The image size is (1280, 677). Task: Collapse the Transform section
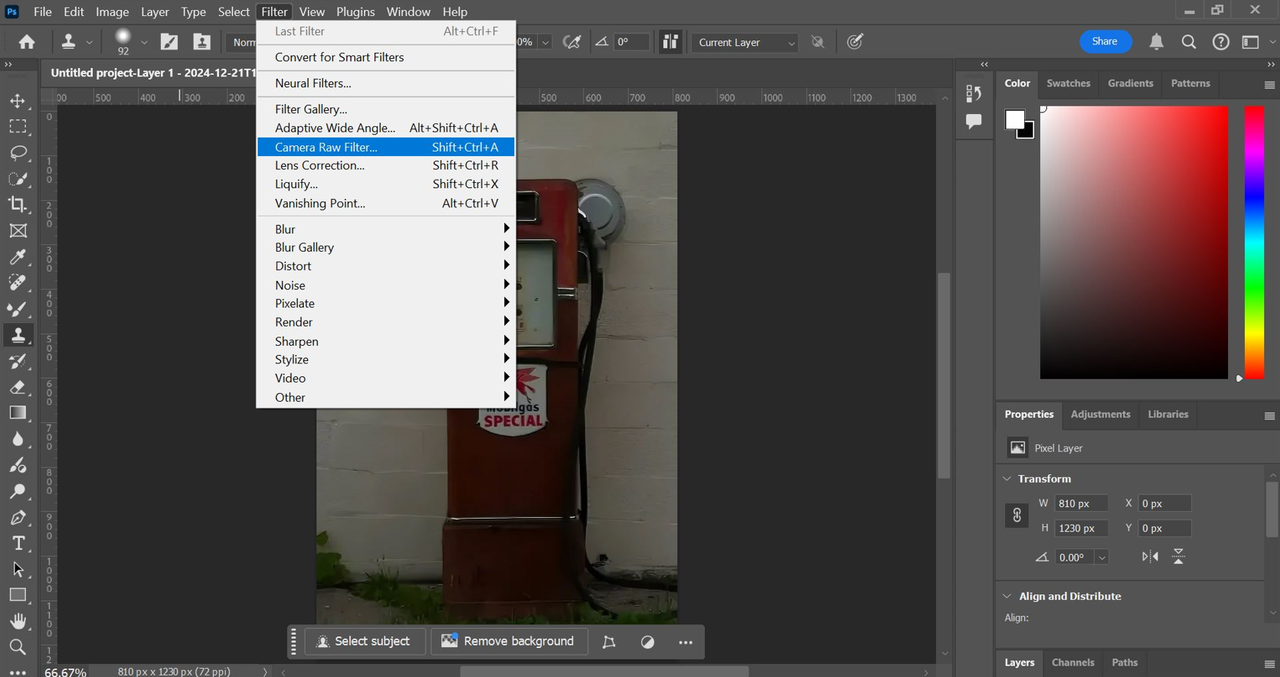pos(1007,479)
